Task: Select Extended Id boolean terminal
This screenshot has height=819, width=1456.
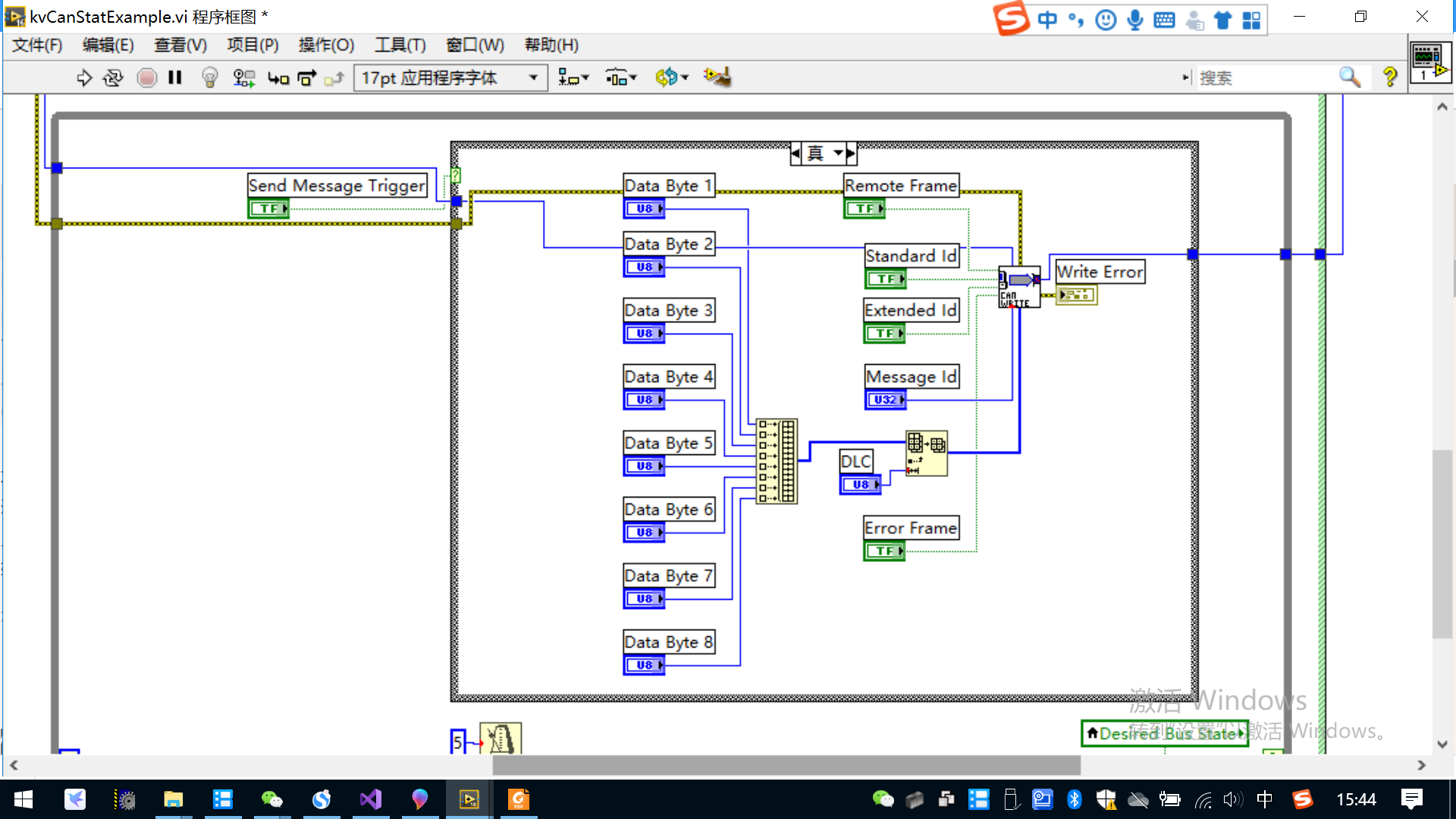Action: [x=885, y=334]
